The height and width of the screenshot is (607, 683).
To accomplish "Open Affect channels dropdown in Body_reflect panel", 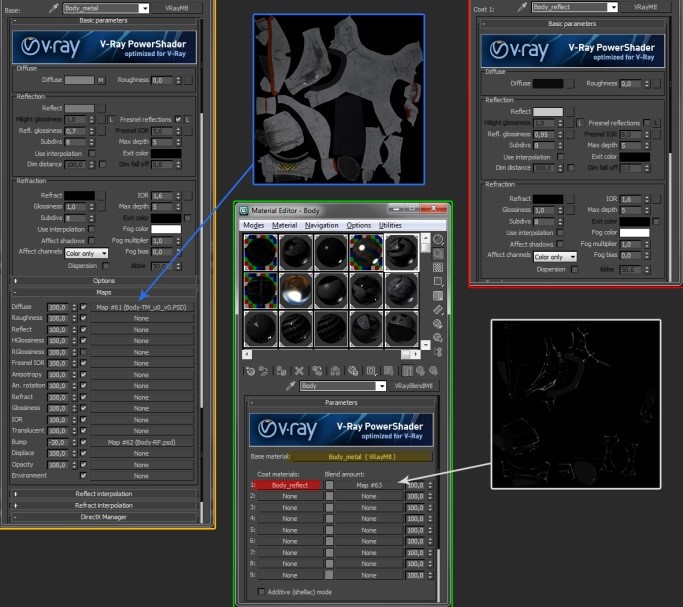I will (555, 257).
